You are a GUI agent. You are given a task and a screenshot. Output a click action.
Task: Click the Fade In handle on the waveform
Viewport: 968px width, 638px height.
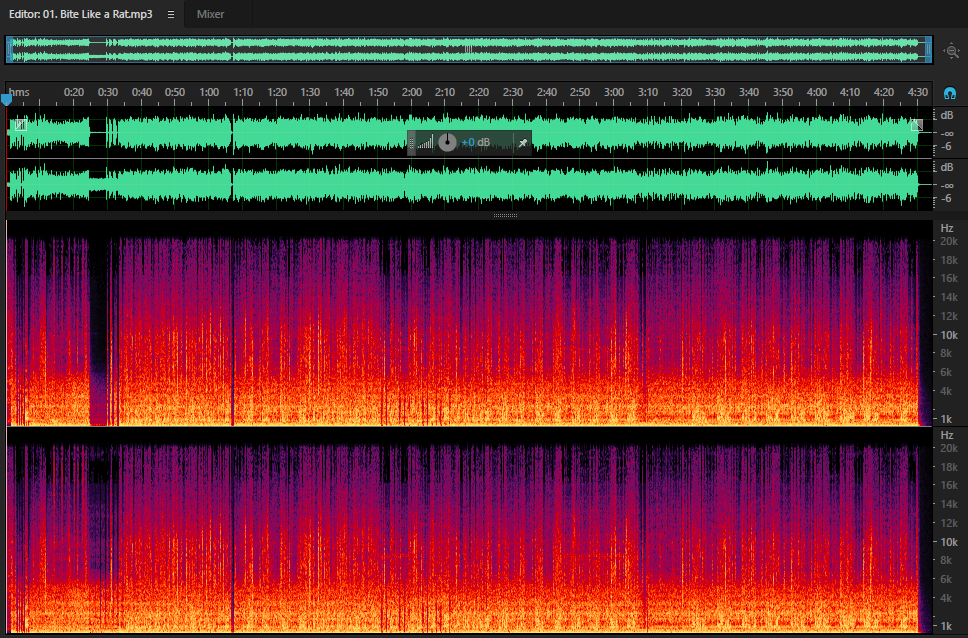[x=20, y=125]
